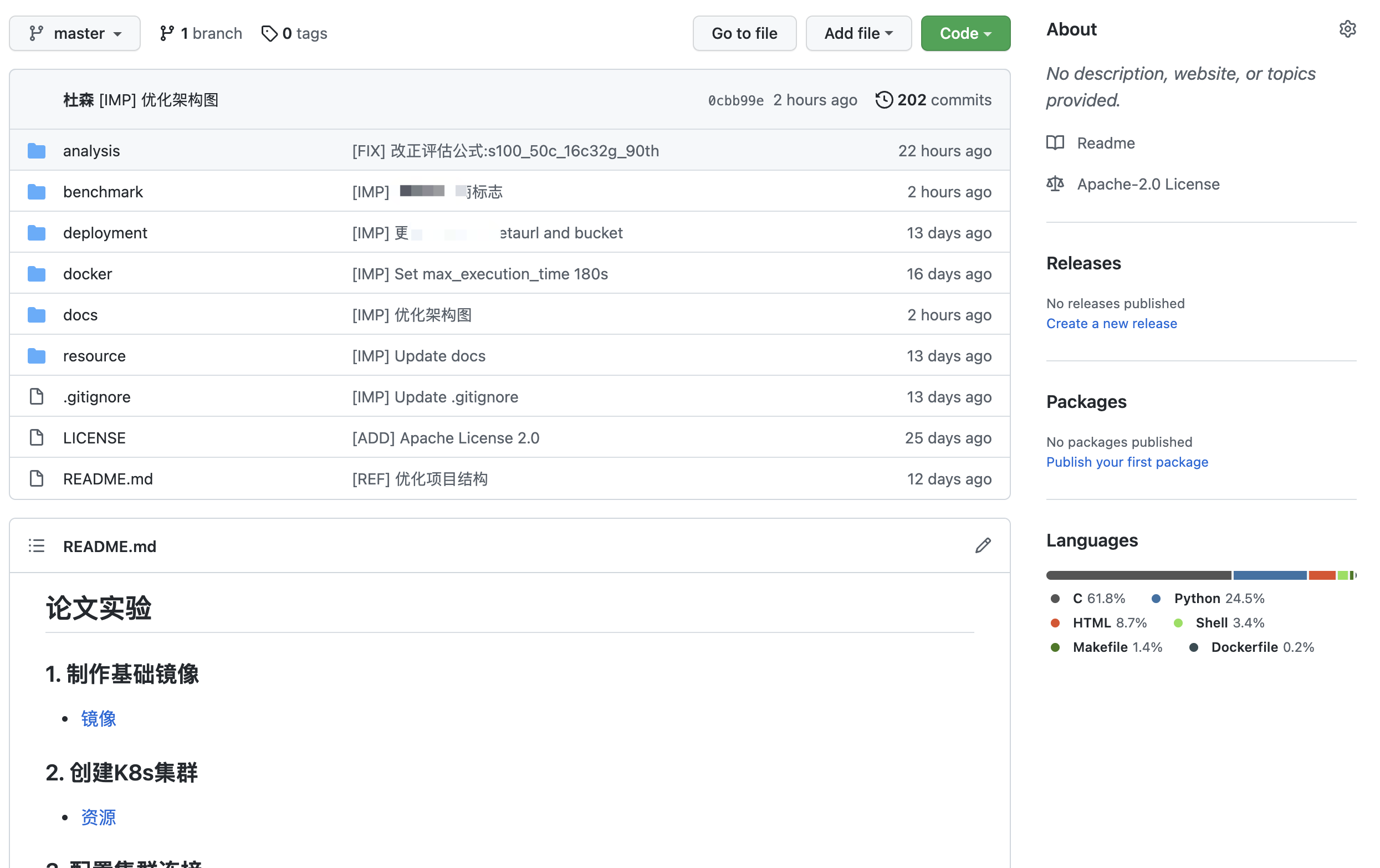Viewport: 1380px width, 868px height.
Task: Open commit hash 0cbb99e
Action: point(735,100)
